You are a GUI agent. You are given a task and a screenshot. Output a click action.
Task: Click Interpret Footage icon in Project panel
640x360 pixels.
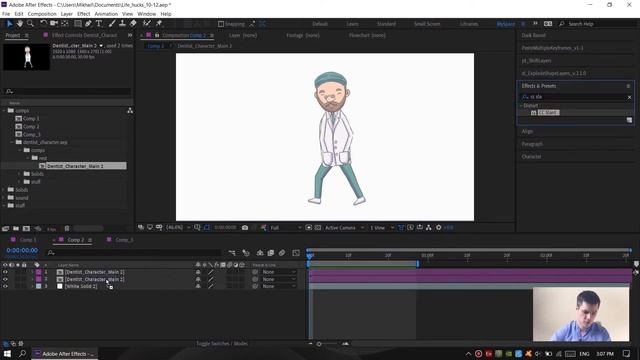pyautogui.click(x=5, y=229)
